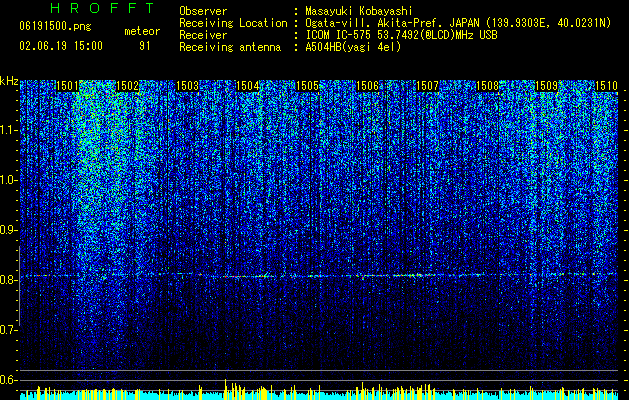The image size is (629, 400).
Task: Click the 1506 time marker
Action: click(x=367, y=86)
